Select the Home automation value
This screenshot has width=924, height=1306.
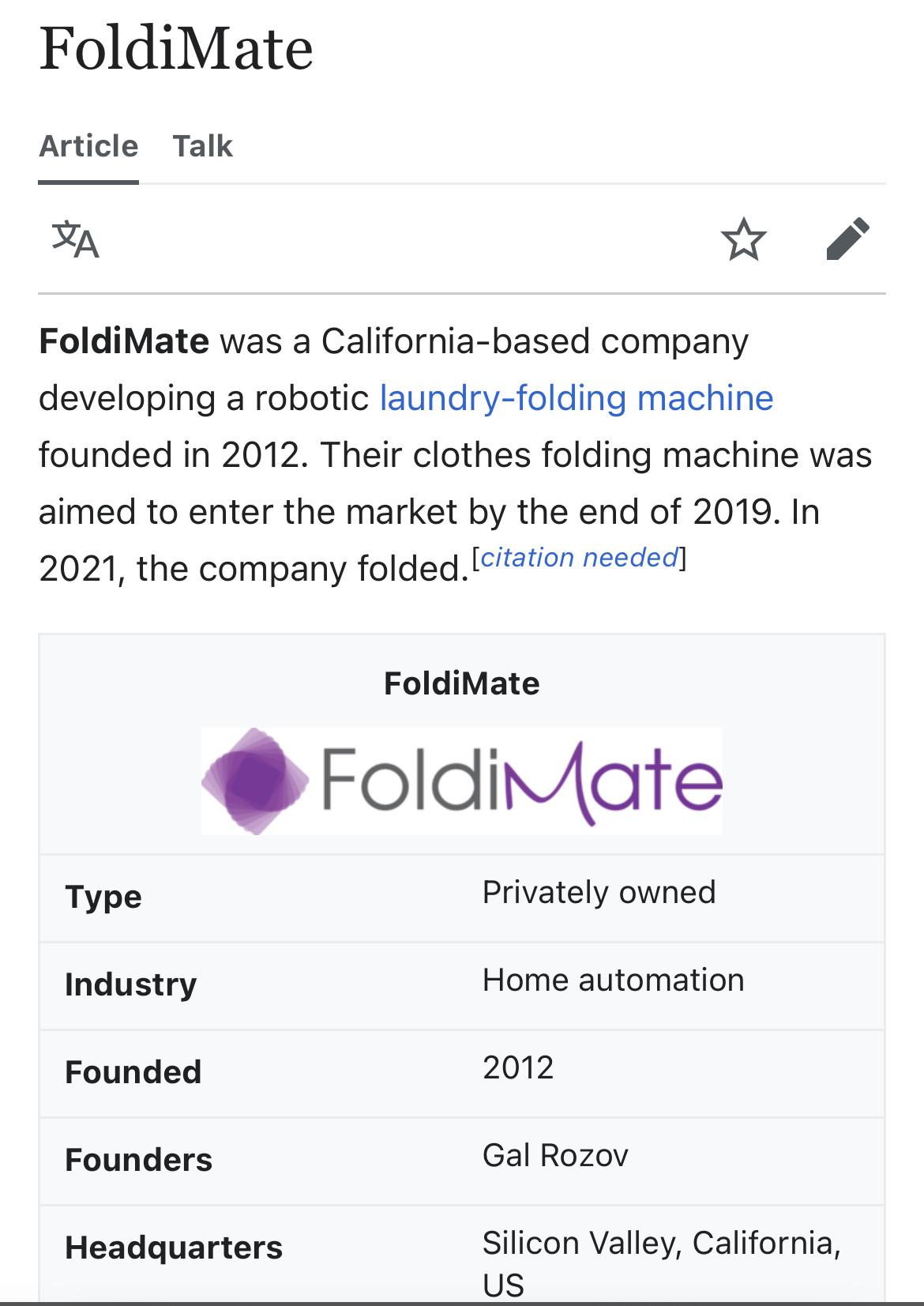(613, 980)
